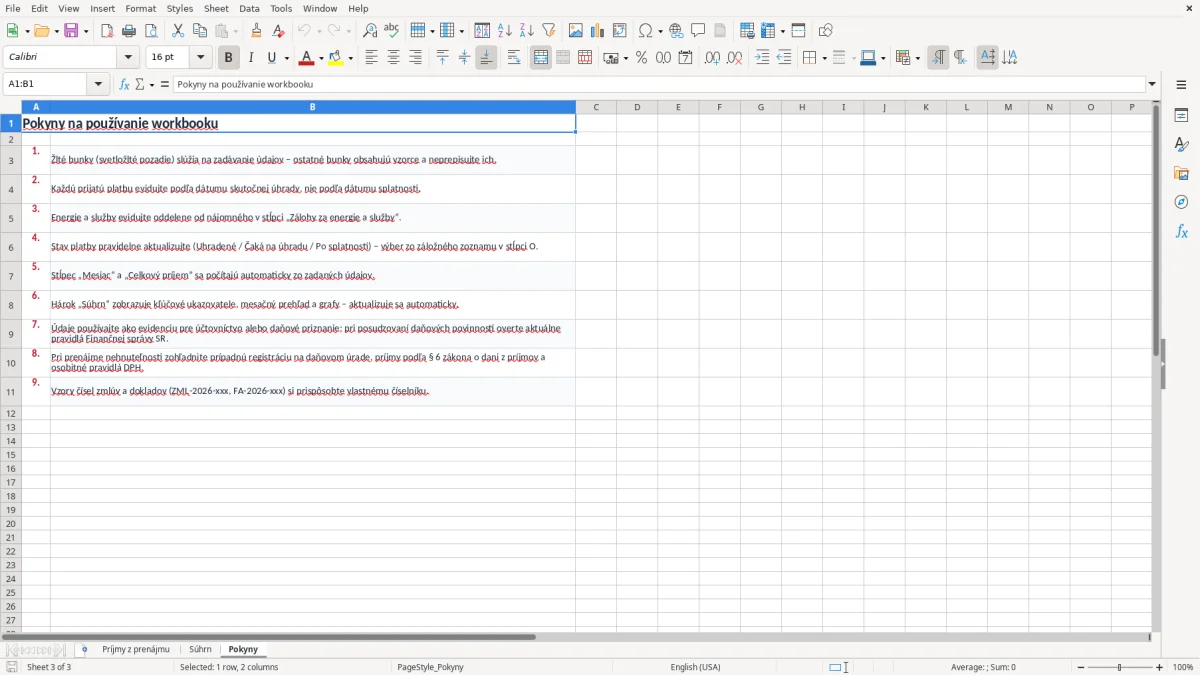1200x675 pixels.
Task: Open Function Wizard fx icon
Action: [125, 85]
